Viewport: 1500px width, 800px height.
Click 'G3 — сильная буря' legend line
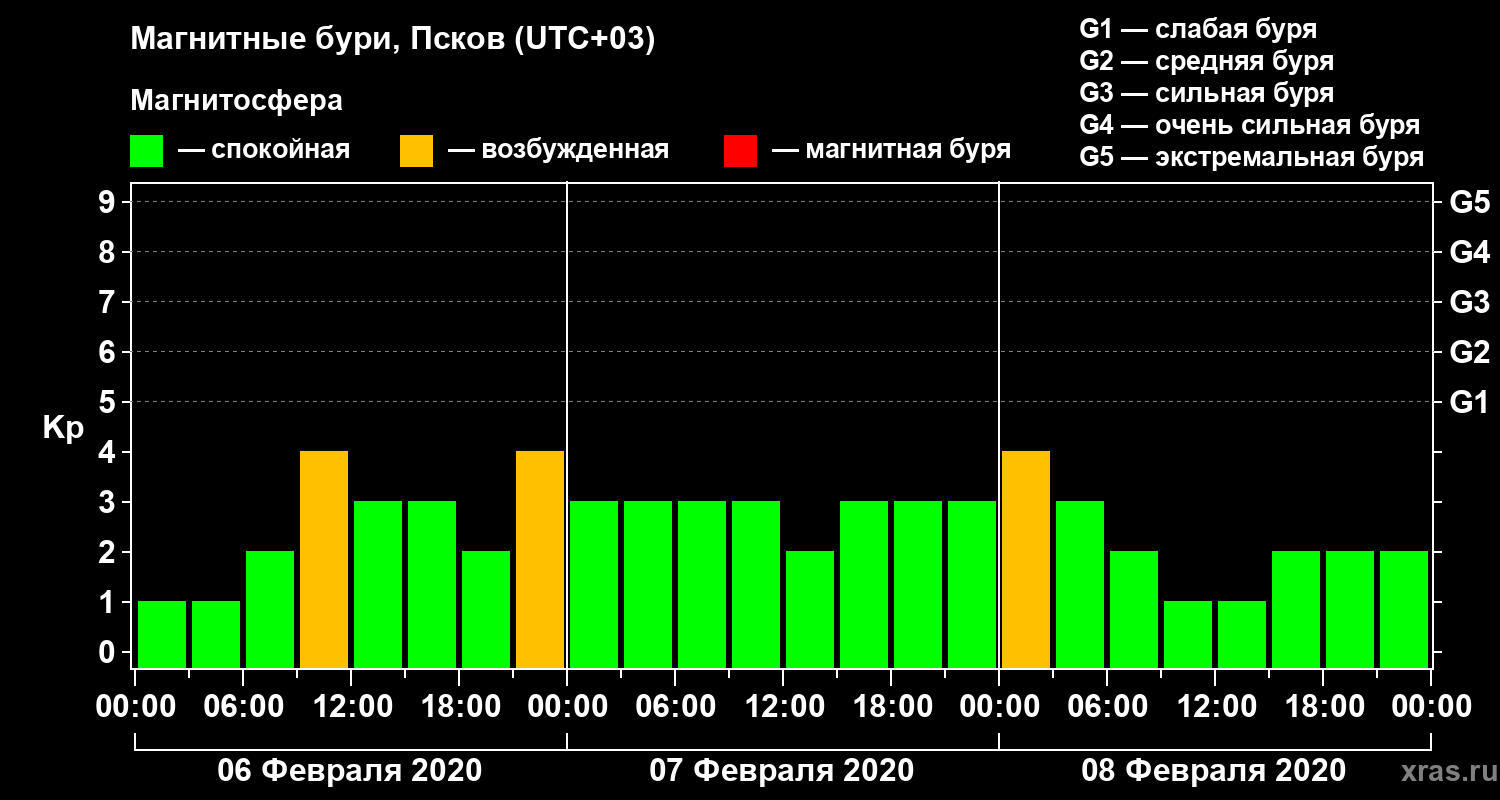tap(1207, 93)
